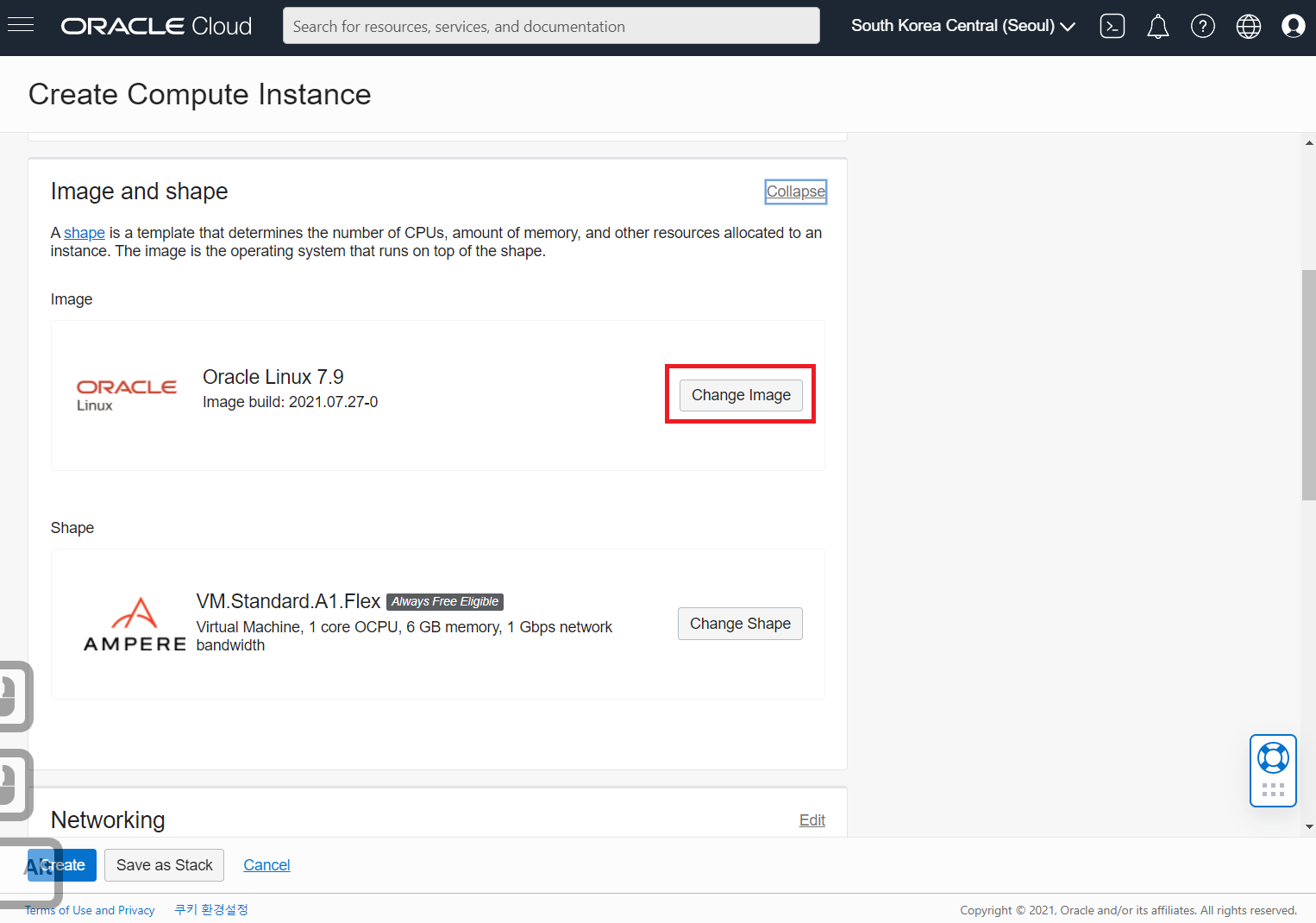Click the Oracle Cloud logo
Image resolution: width=1316 pixels, height=923 pixels.
click(156, 26)
